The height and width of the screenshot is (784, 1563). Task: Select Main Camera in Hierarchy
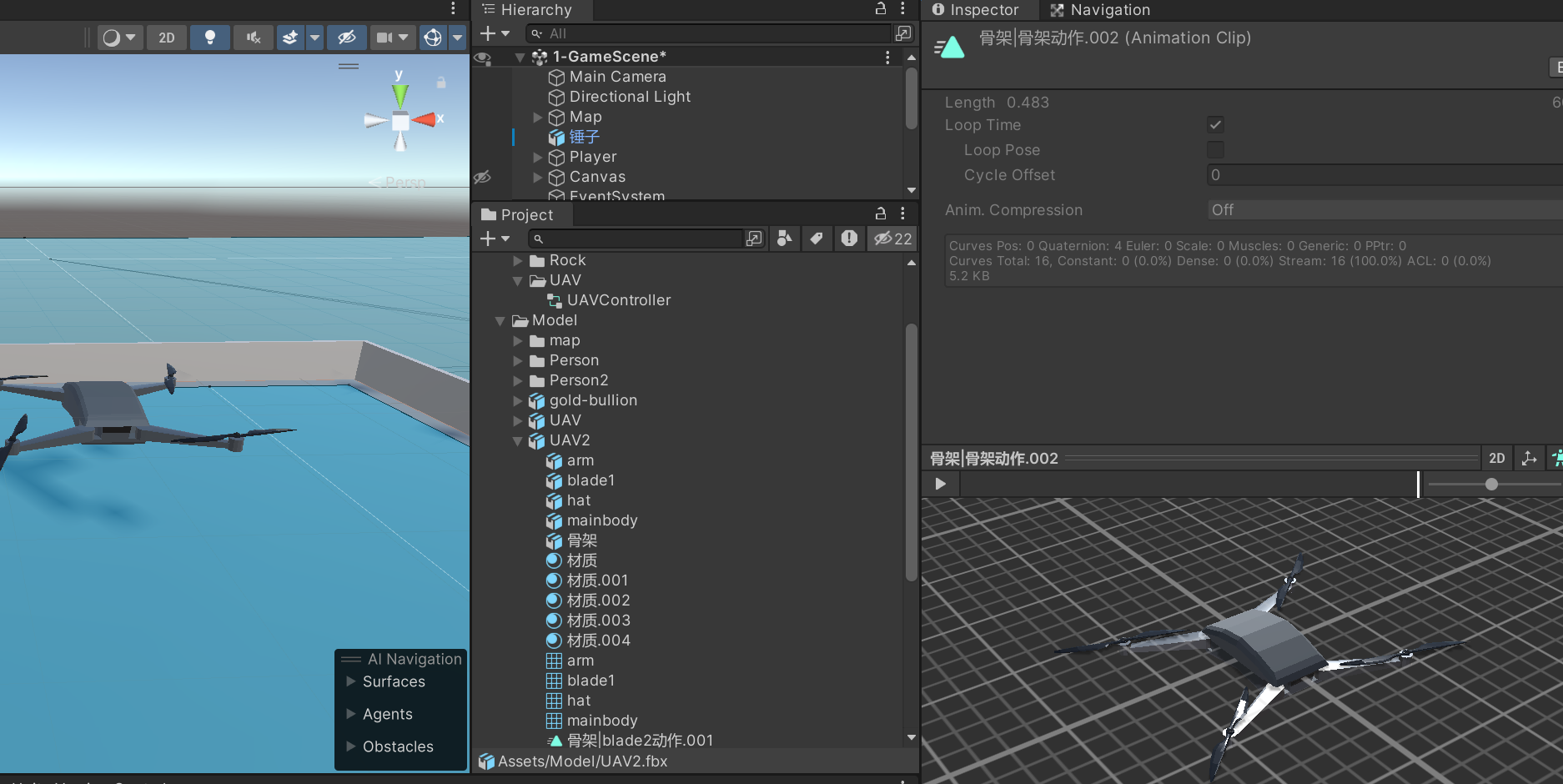[x=618, y=77]
